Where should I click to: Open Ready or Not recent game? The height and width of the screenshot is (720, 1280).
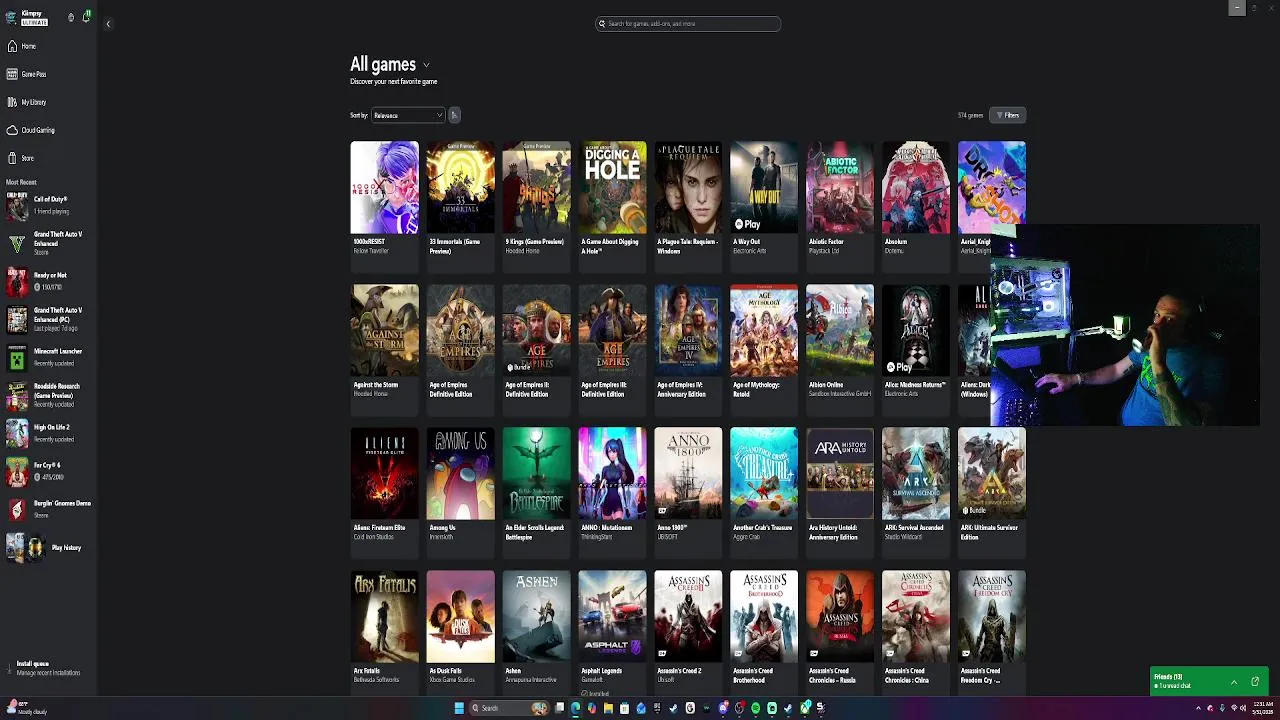(x=48, y=281)
